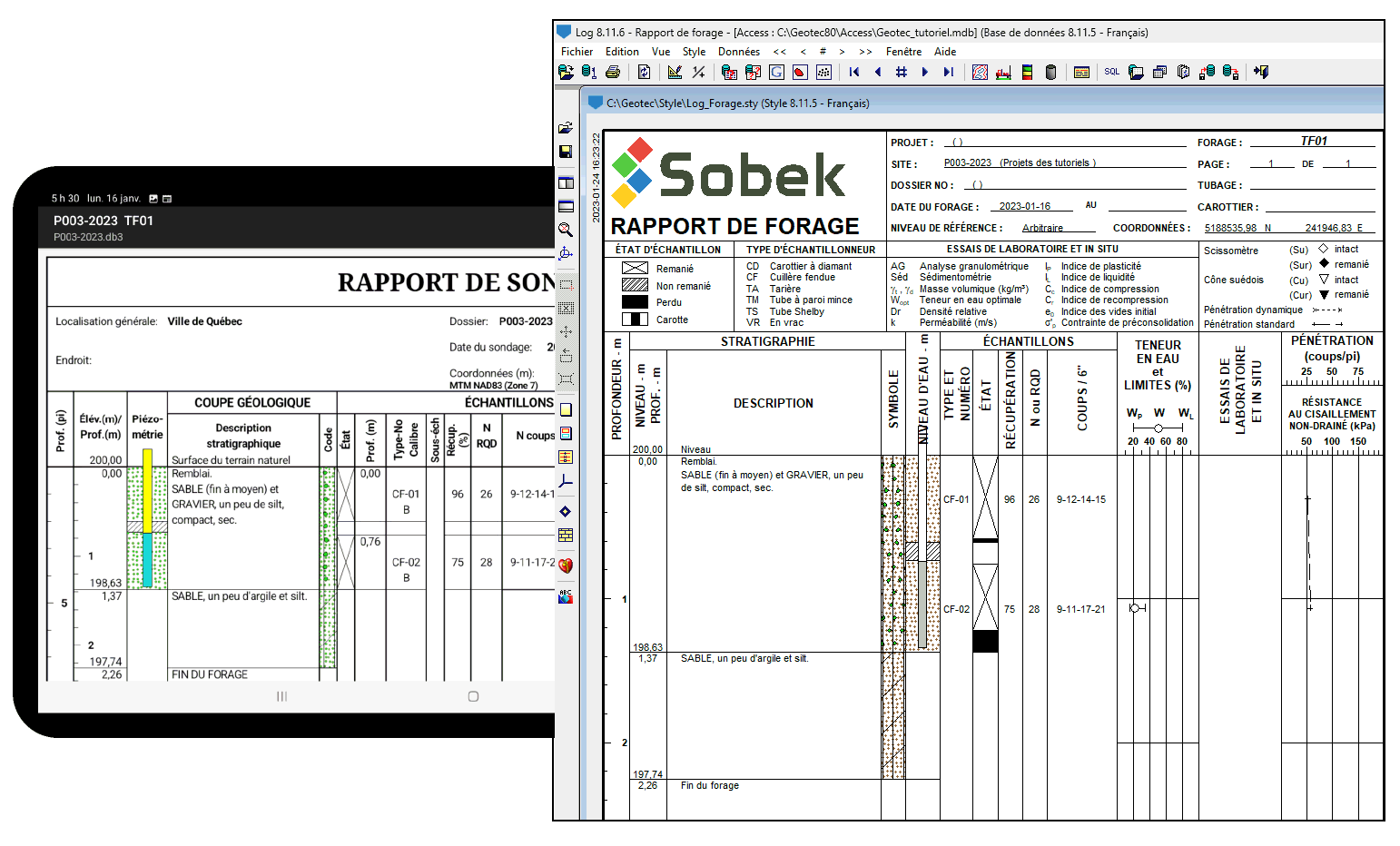Go to previous record with toolbar arrow

click(878, 72)
